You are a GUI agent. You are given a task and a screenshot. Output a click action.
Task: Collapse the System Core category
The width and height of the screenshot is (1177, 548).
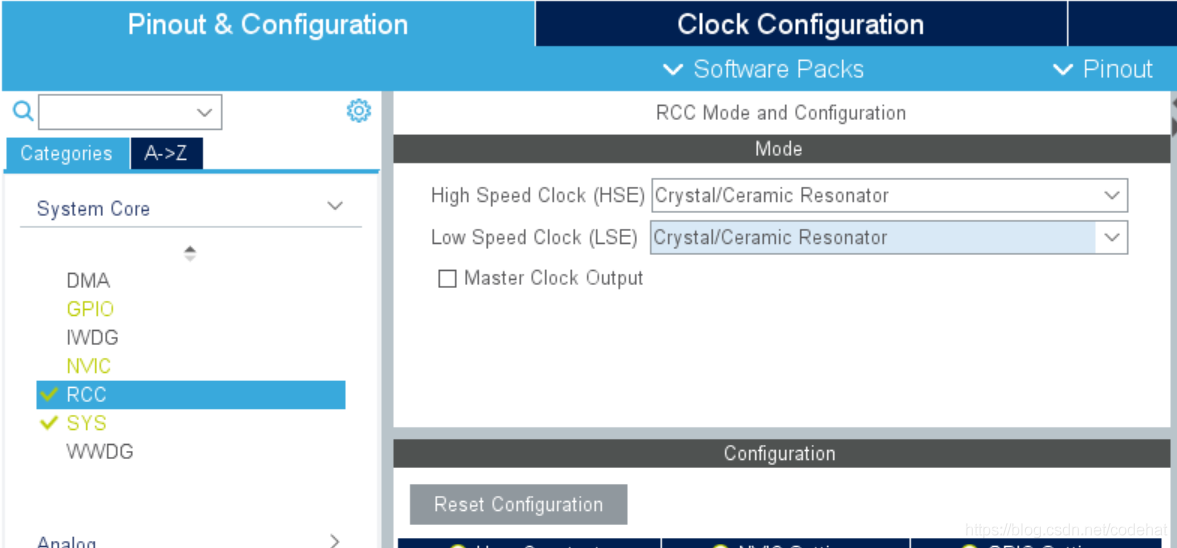point(335,206)
